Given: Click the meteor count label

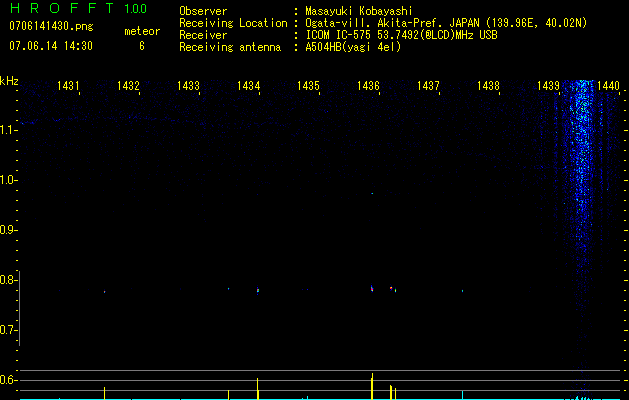Looking at the screenshot, I should [x=142, y=31].
